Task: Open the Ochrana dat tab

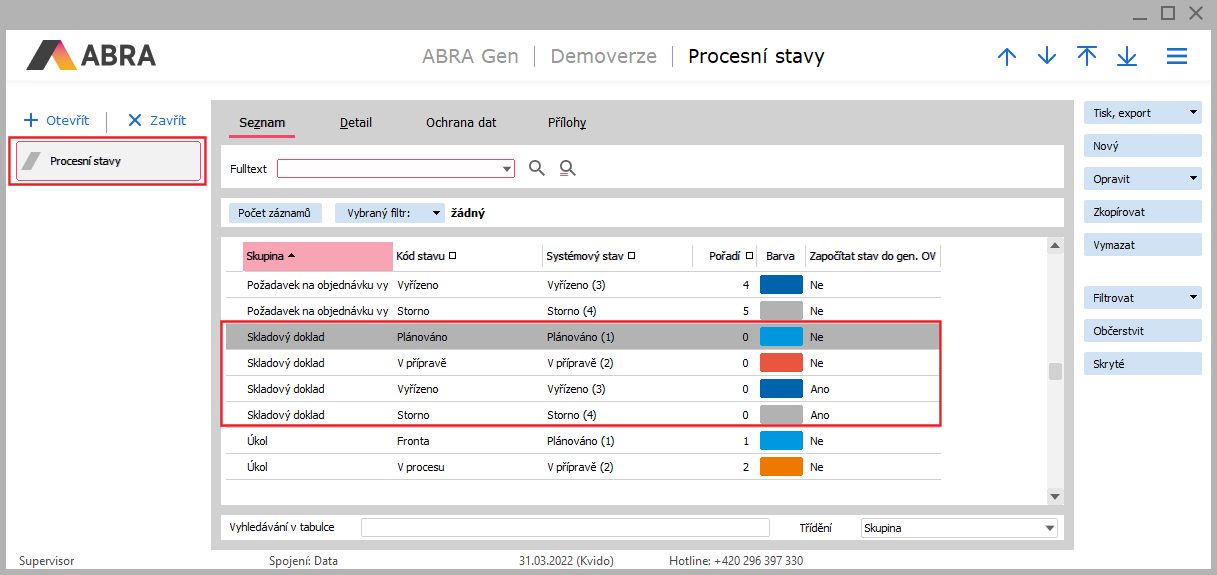Action: (460, 123)
